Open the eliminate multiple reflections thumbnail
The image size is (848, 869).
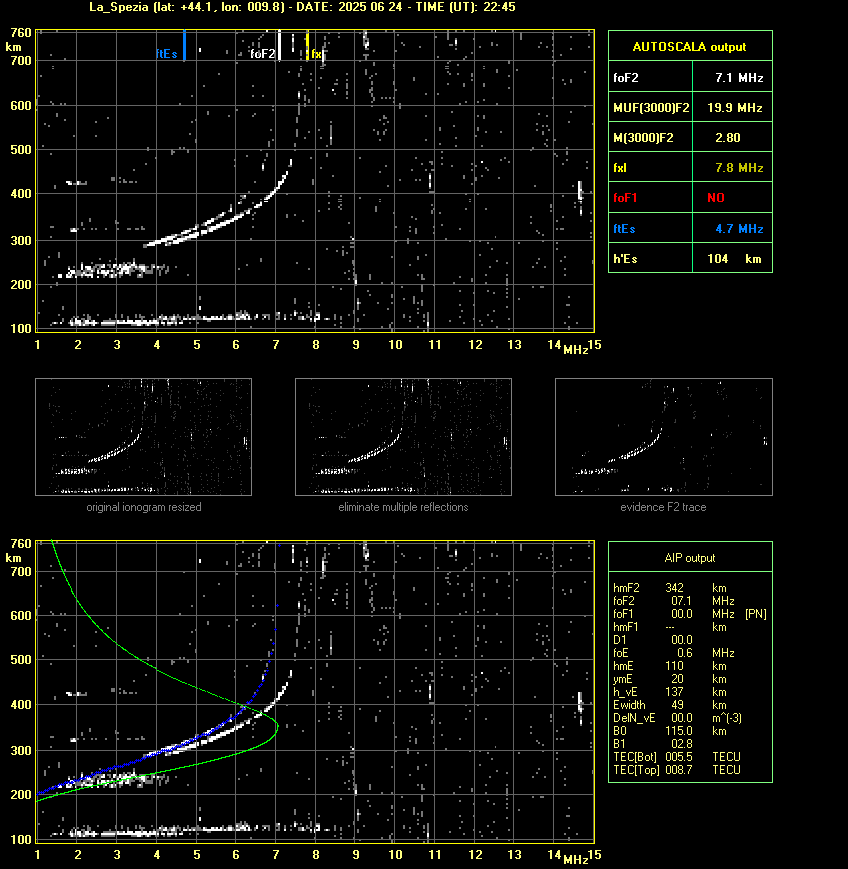coord(403,437)
